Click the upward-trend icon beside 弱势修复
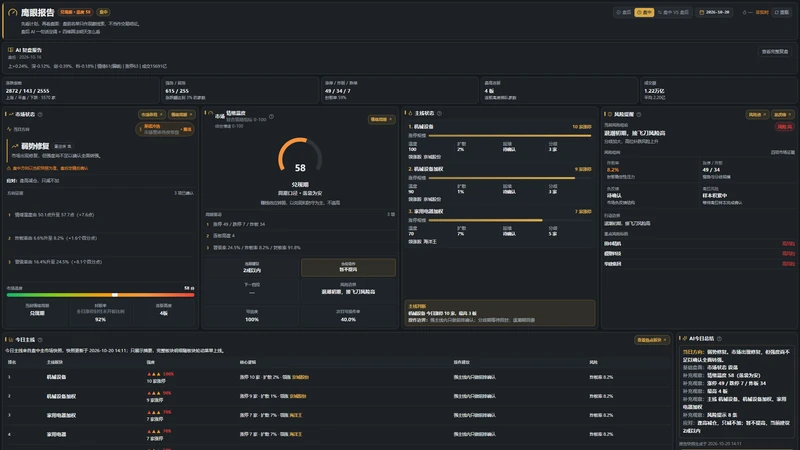 (15, 146)
